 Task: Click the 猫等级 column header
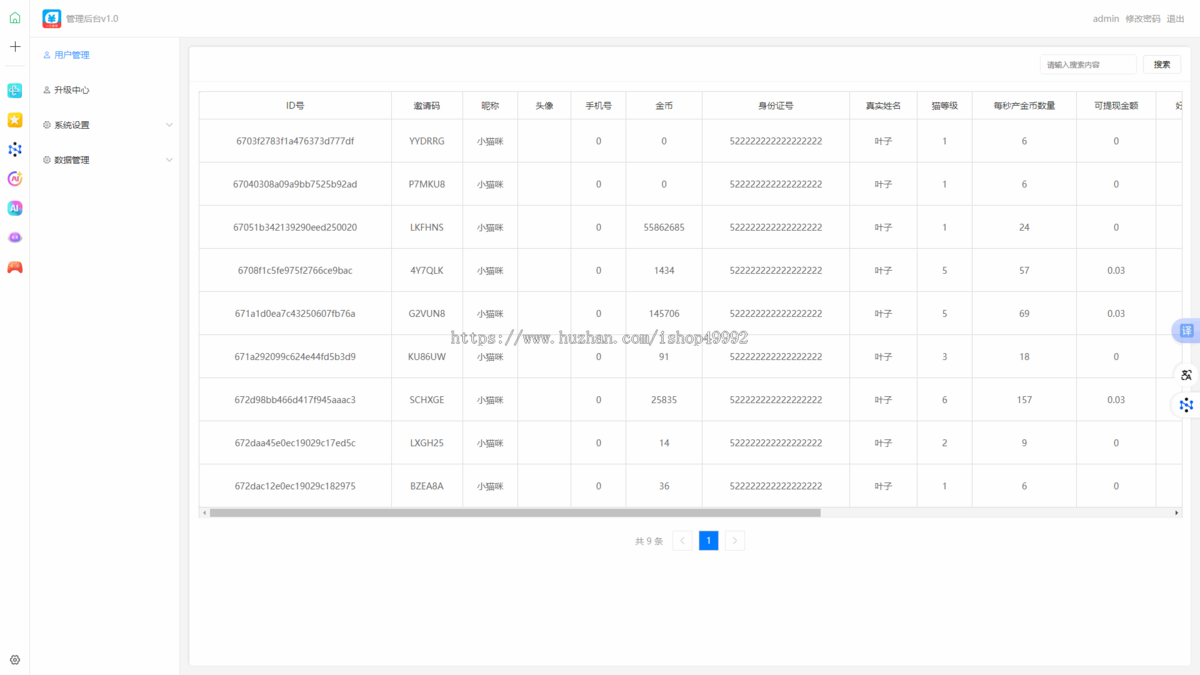tap(945, 106)
